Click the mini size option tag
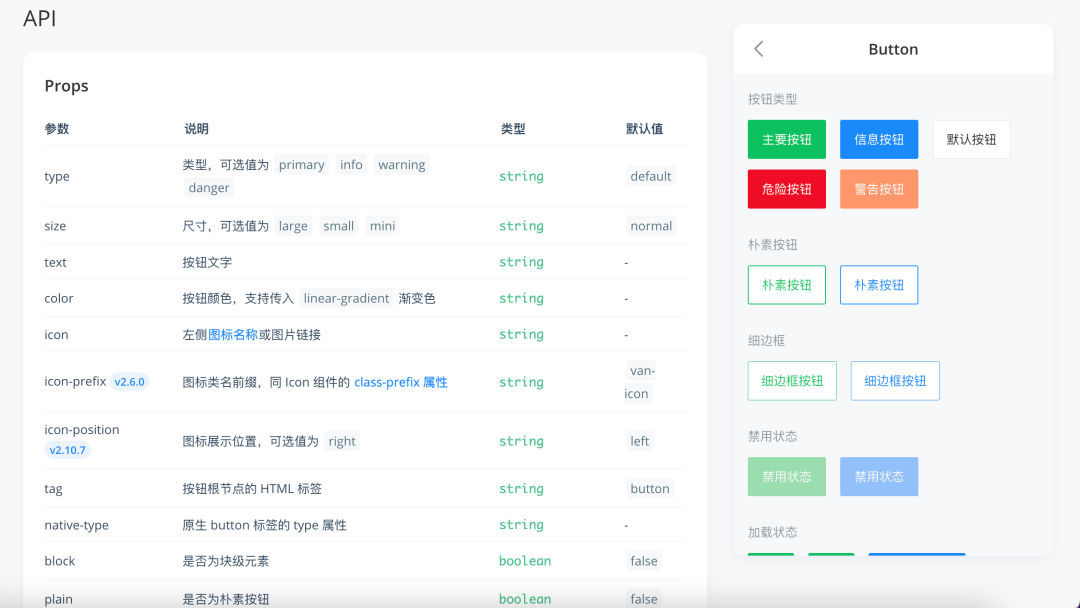Viewport: 1080px width, 608px height. point(382,226)
